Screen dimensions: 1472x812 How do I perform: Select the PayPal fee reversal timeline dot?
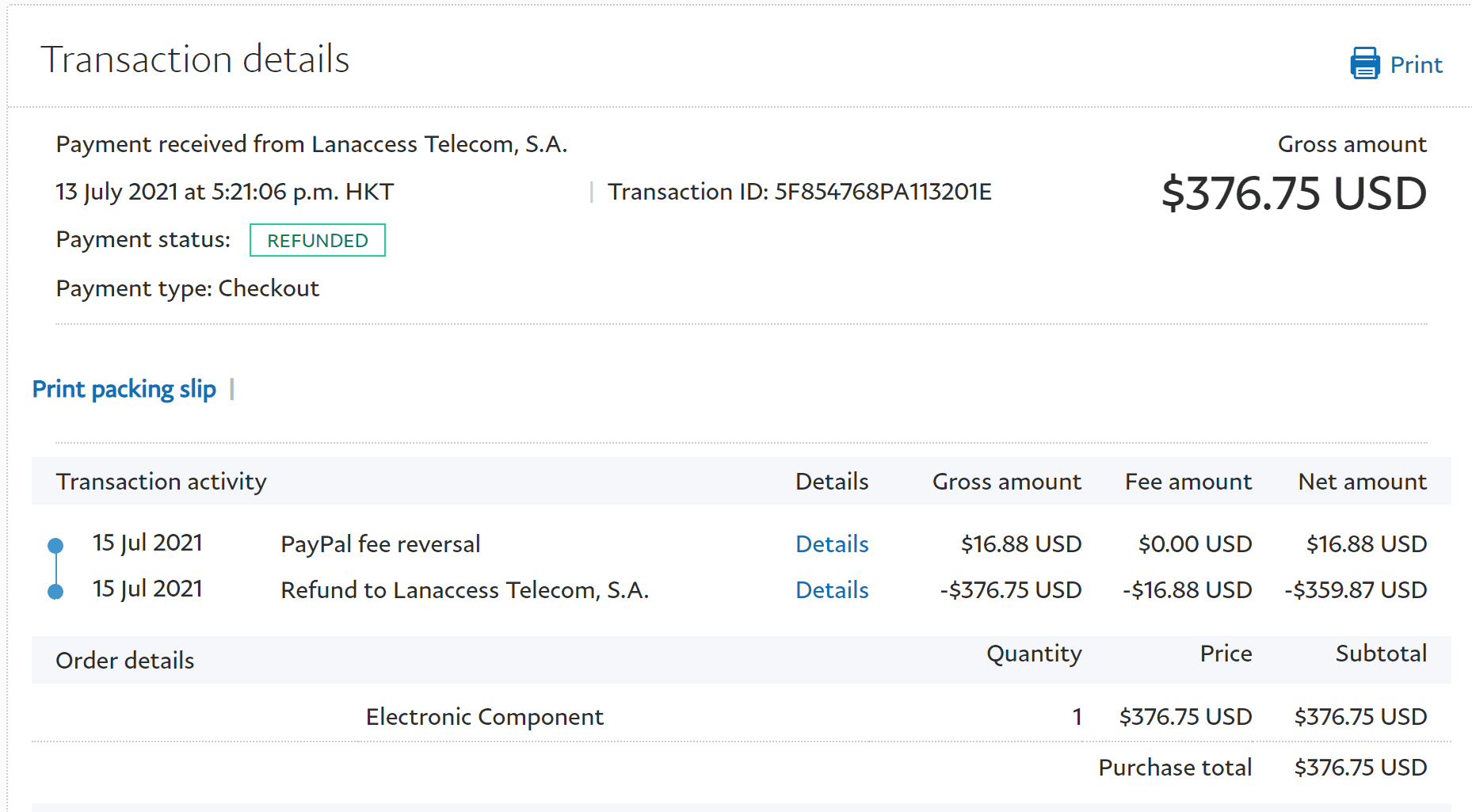(x=55, y=545)
